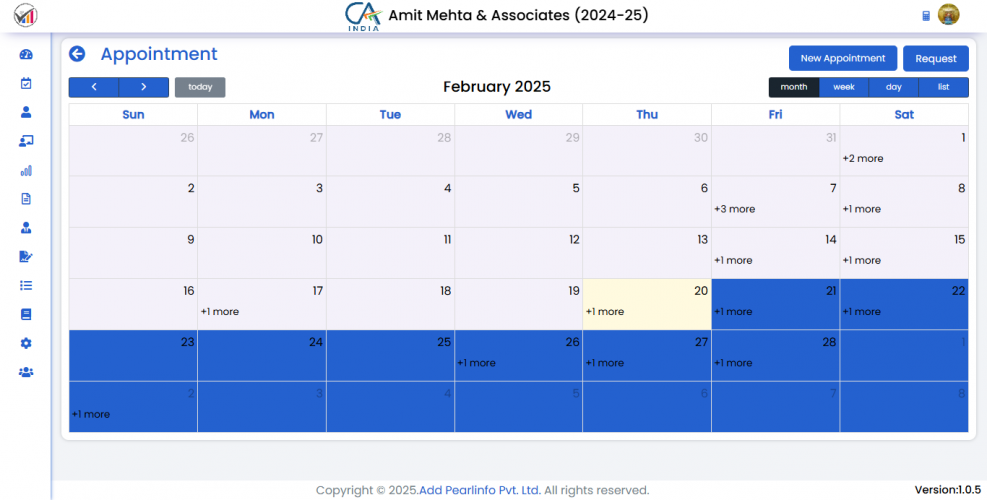This screenshot has width=987, height=500.
Task: Click the app logo in top-left corner
Action: pos(25,15)
